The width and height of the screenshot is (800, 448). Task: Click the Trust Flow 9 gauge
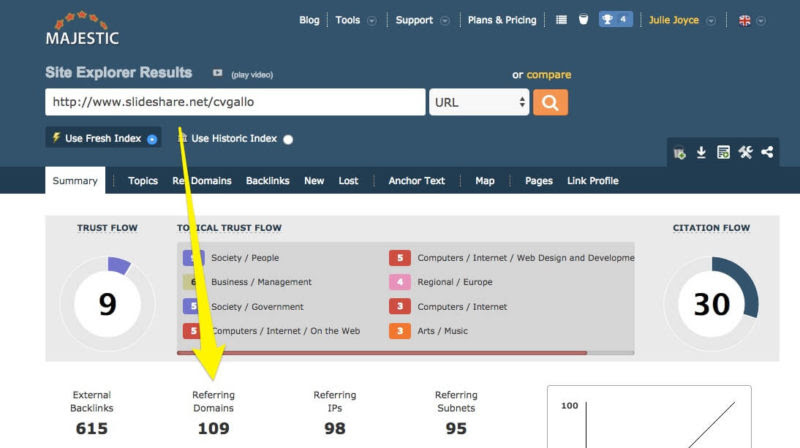click(108, 304)
